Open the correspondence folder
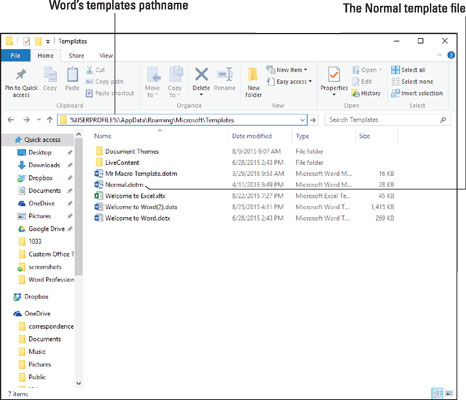Viewport: 466px width, 400px height. (46, 327)
